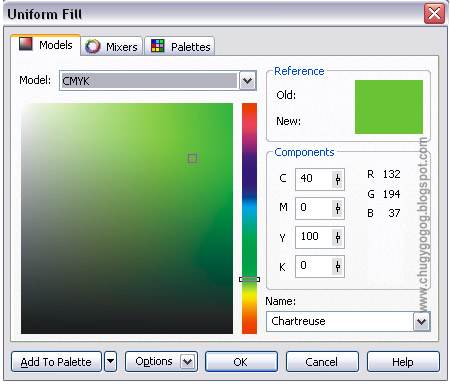Click the K value slider icon
This screenshot has width=450, height=384.
click(x=338, y=266)
